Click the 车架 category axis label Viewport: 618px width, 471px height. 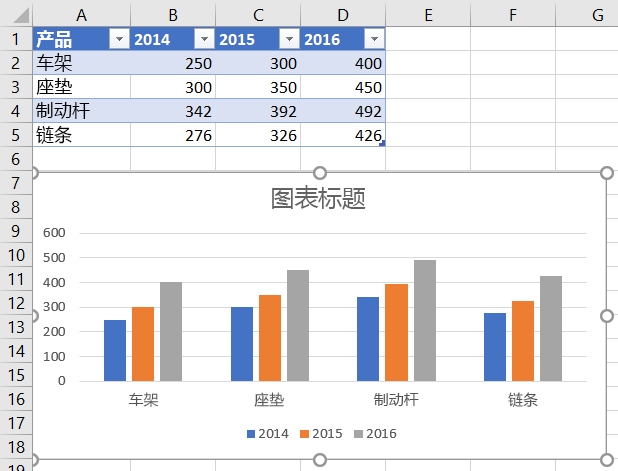(143, 400)
